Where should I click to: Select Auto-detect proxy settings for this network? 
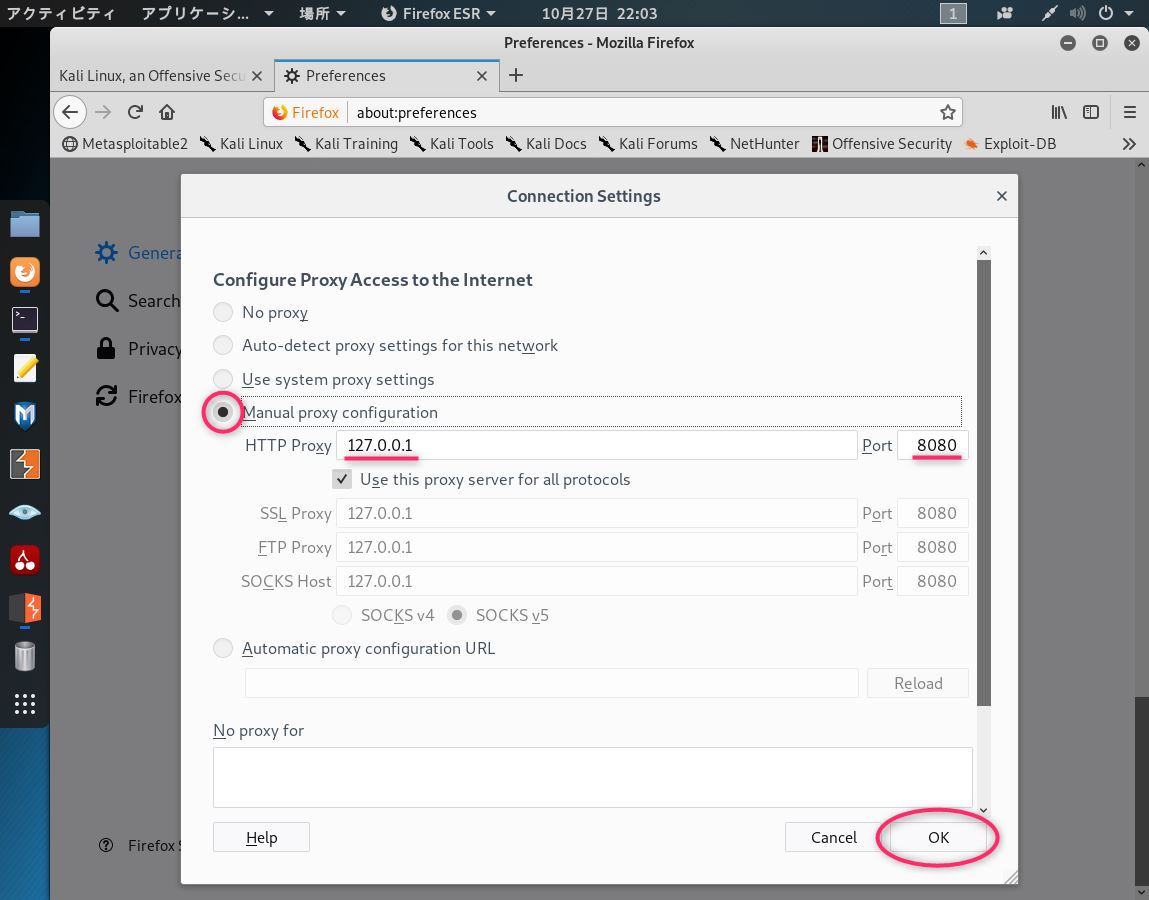click(x=223, y=345)
